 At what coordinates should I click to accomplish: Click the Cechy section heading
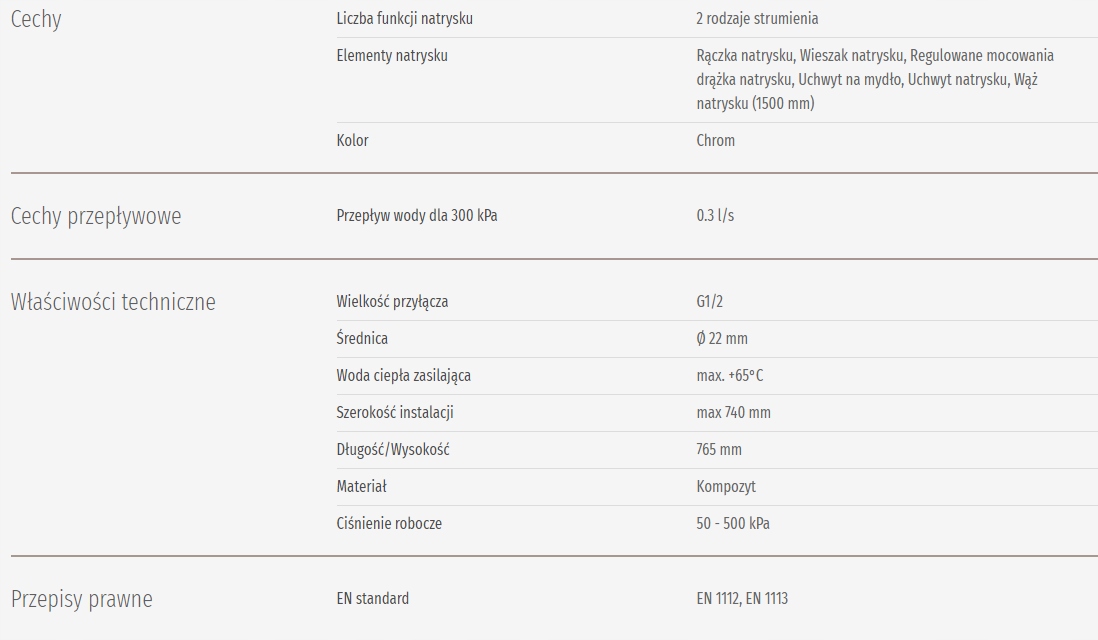point(36,20)
